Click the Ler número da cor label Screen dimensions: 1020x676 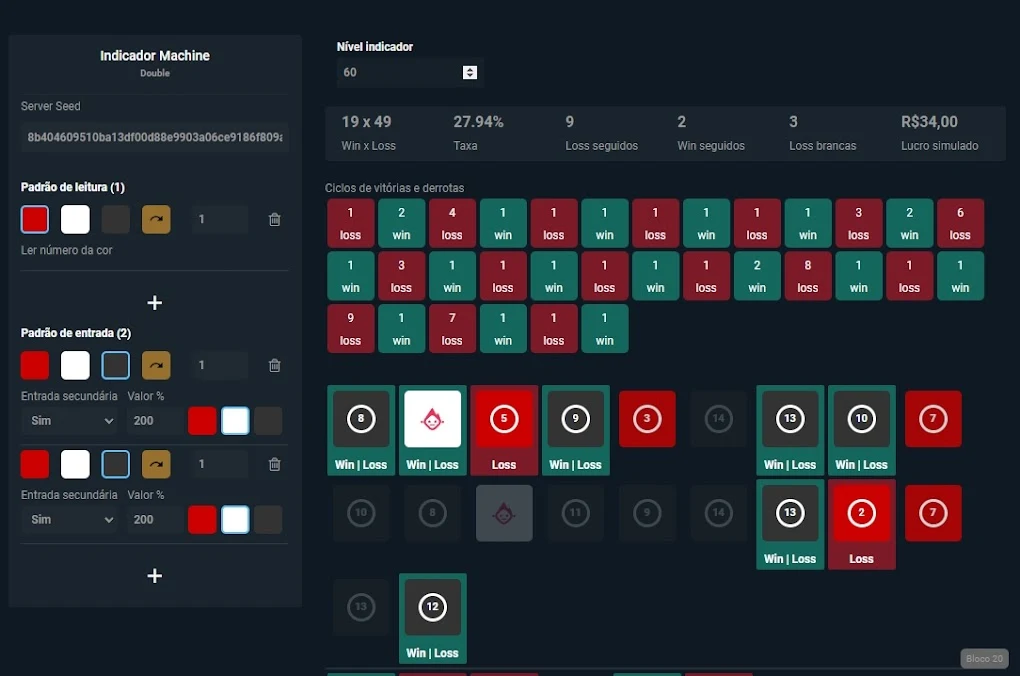click(67, 250)
